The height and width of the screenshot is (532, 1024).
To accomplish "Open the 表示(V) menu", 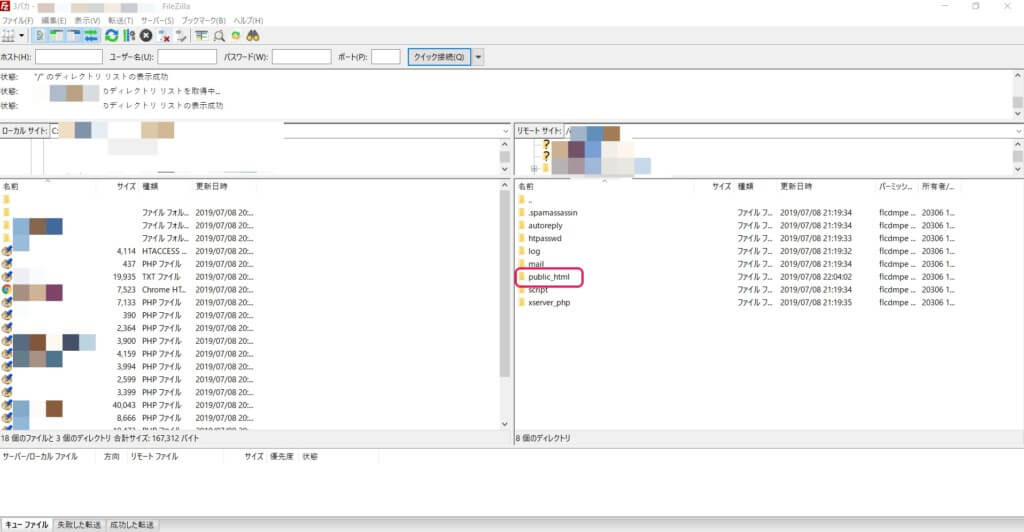I will pos(87,21).
